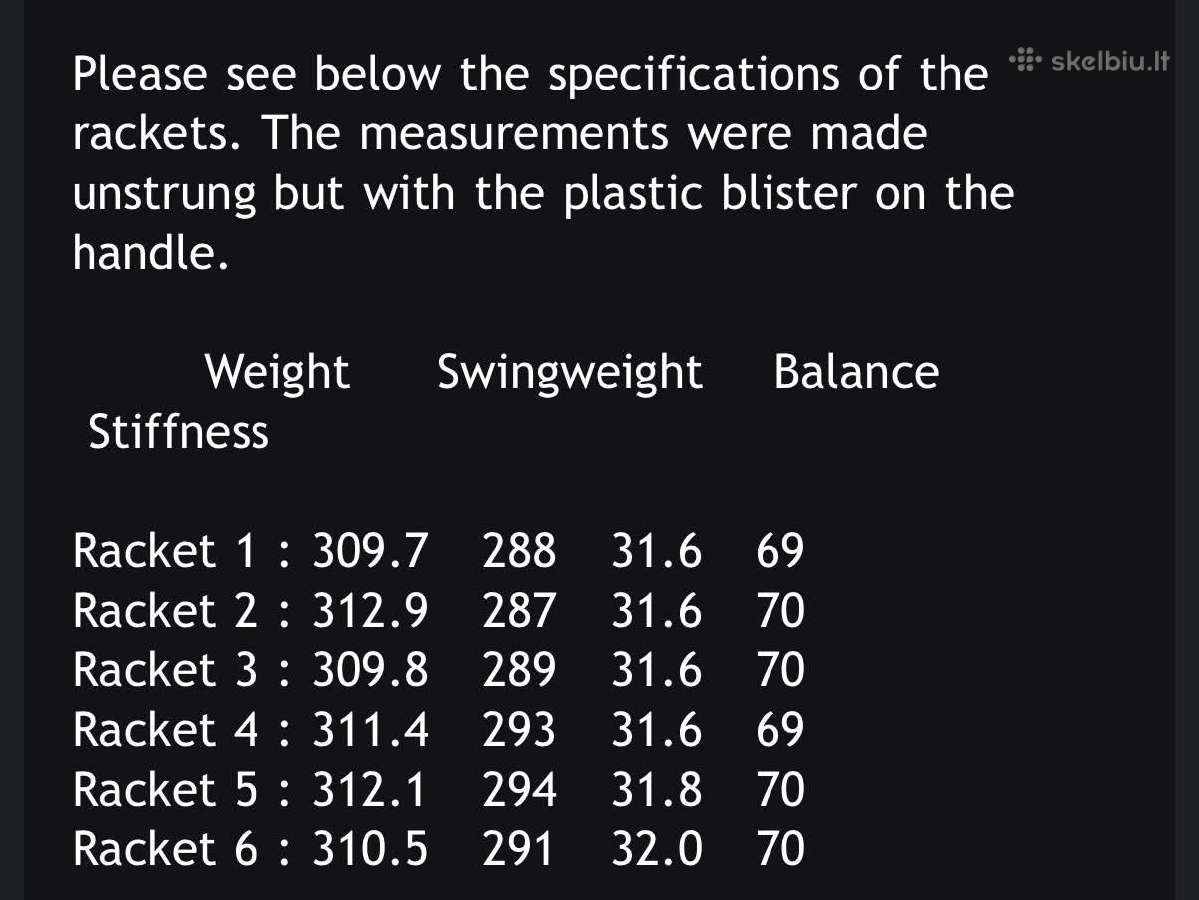
Task: Click the Racket 5 row label
Action: [164, 789]
